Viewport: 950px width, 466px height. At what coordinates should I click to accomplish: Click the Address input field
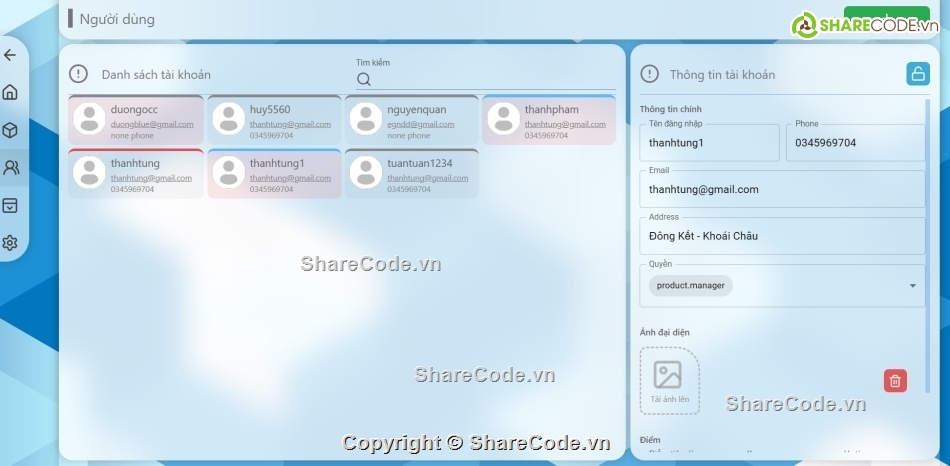click(x=783, y=236)
